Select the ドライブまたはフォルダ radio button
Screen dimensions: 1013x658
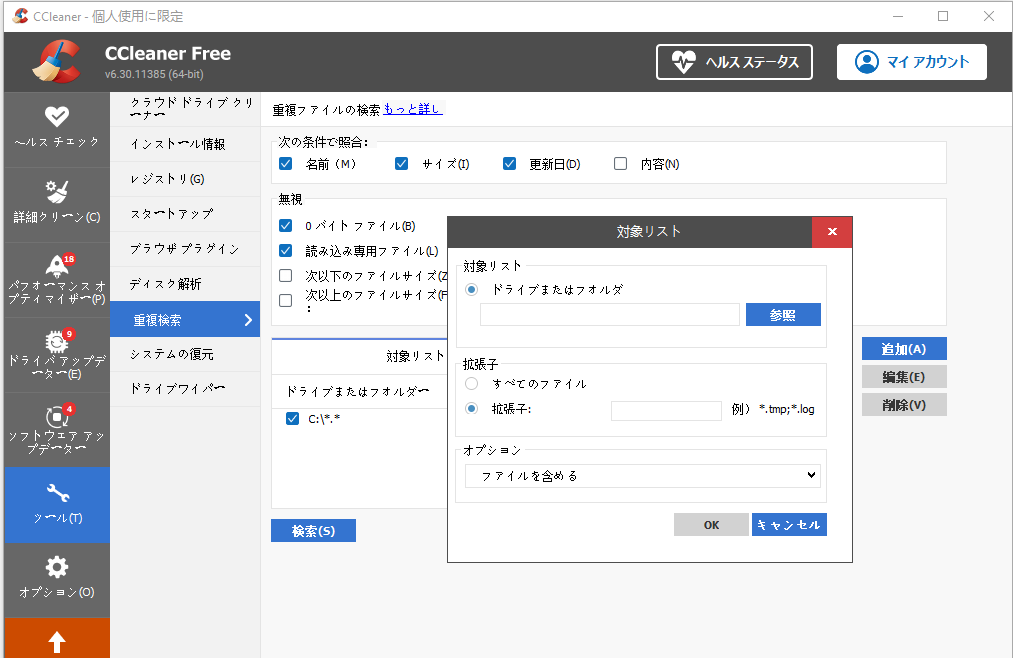coord(472,289)
